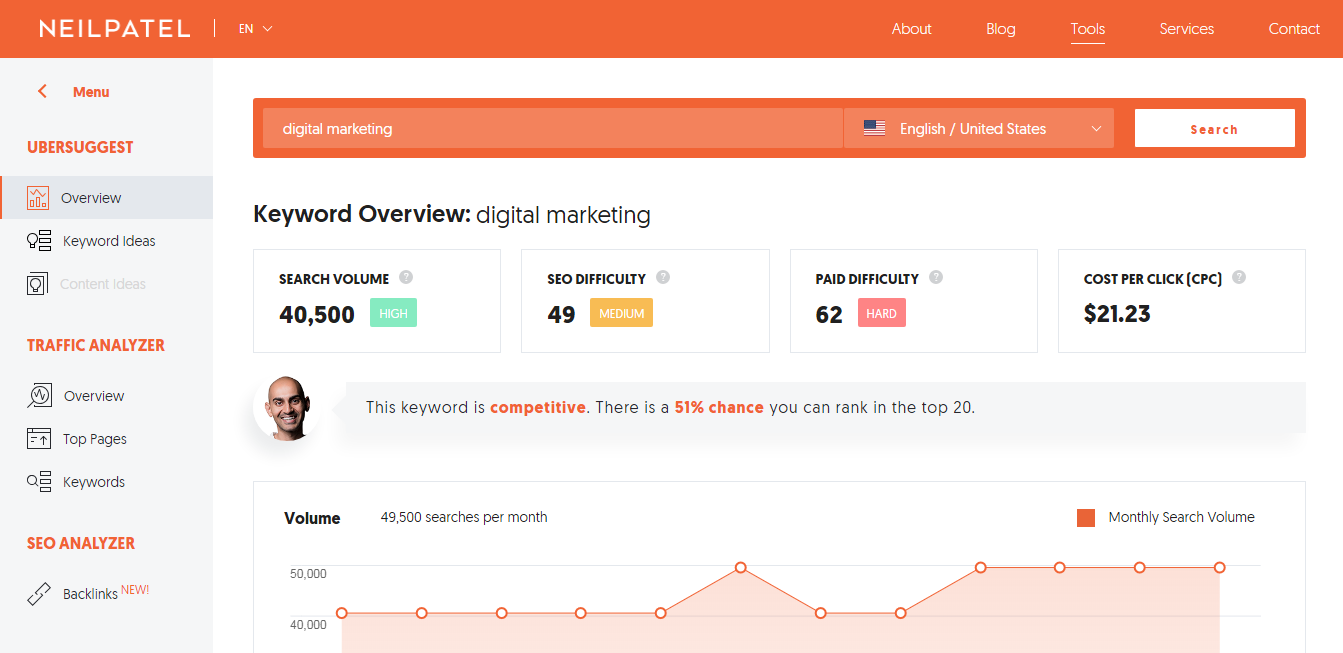This screenshot has height=653, width=1343.
Task: Open the Contact page
Action: tap(1294, 29)
